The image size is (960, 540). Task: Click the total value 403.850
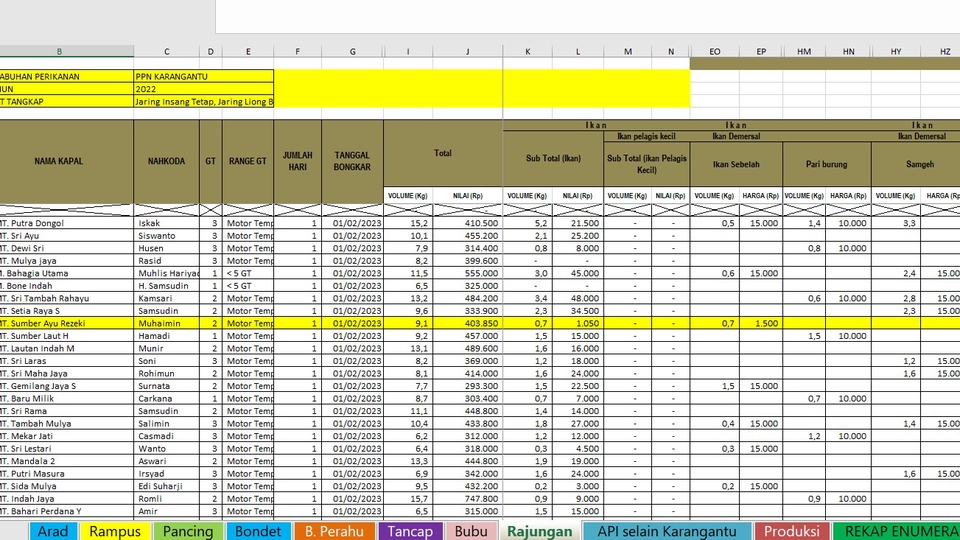468,323
